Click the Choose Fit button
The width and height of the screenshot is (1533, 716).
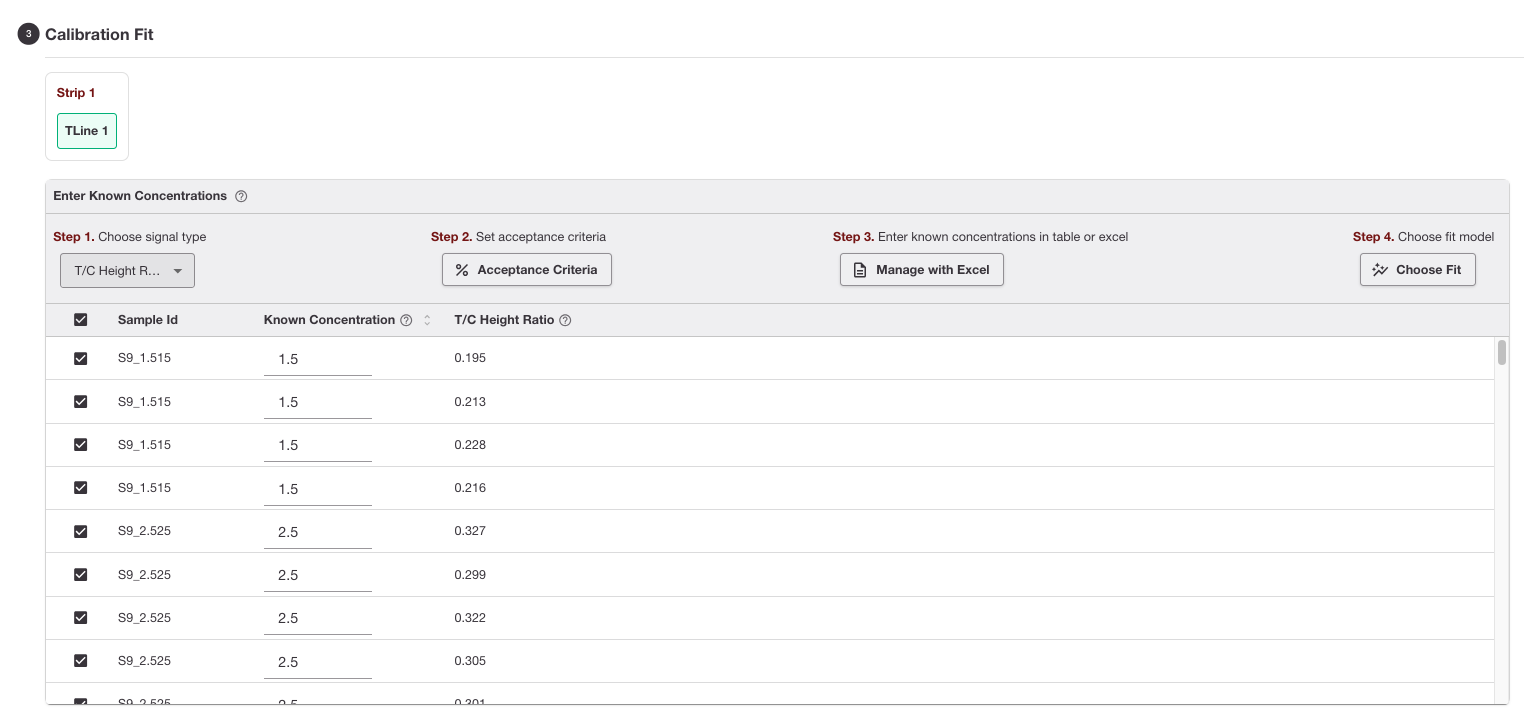coord(1418,270)
